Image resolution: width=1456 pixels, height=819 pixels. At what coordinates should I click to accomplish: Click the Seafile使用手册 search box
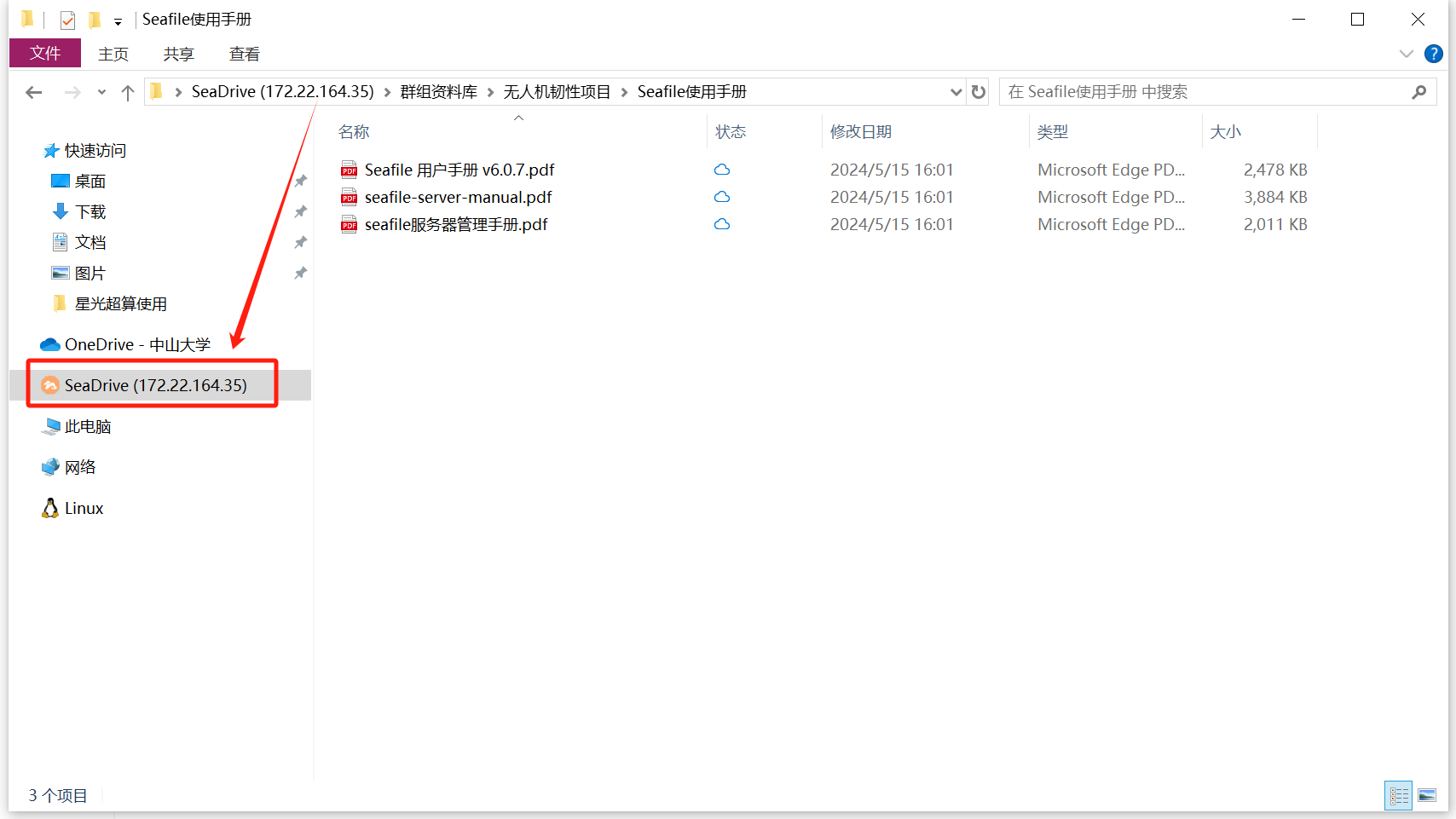(x=1202, y=92)
